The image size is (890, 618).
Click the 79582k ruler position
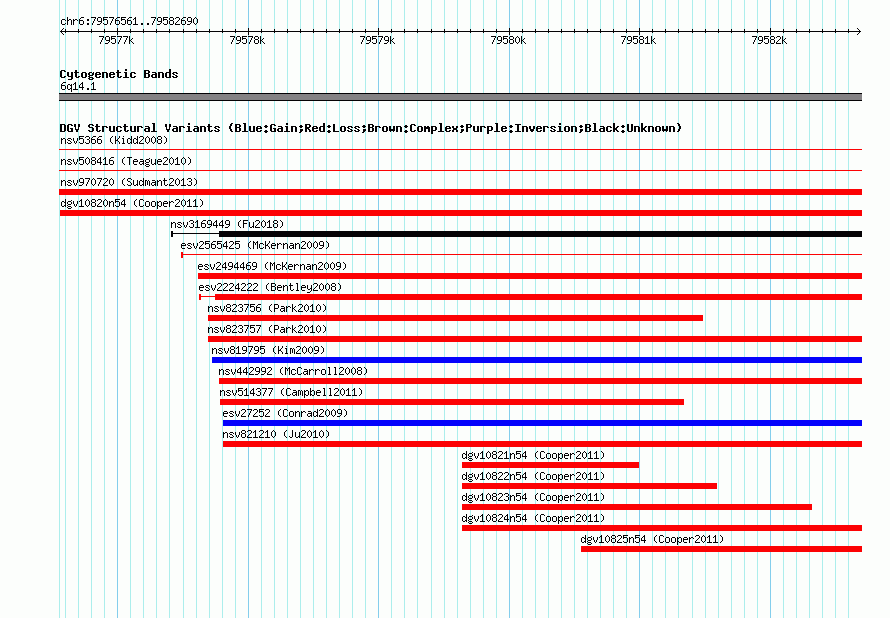coord(769,40)
